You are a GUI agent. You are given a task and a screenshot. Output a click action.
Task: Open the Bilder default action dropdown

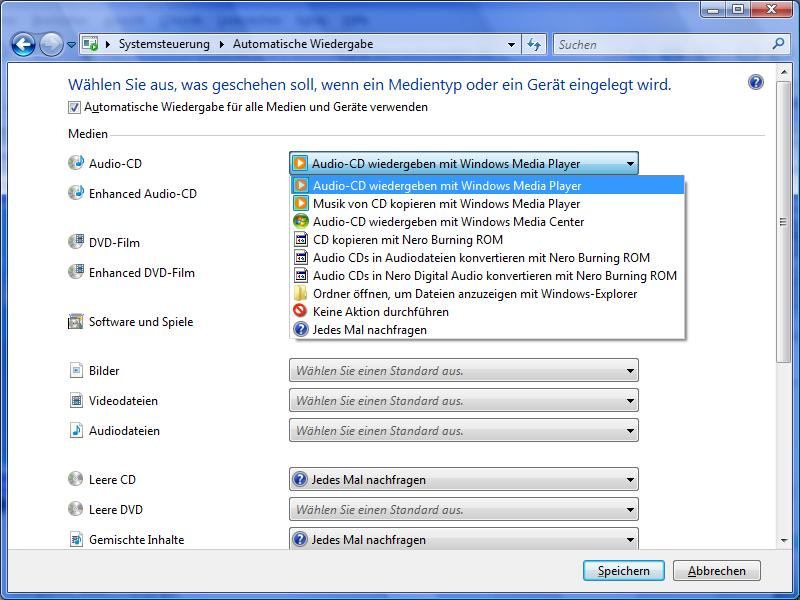coord(464,370)
